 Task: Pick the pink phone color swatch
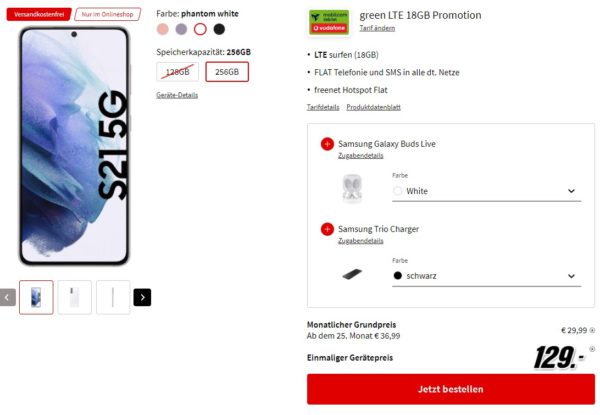(163, 29)
